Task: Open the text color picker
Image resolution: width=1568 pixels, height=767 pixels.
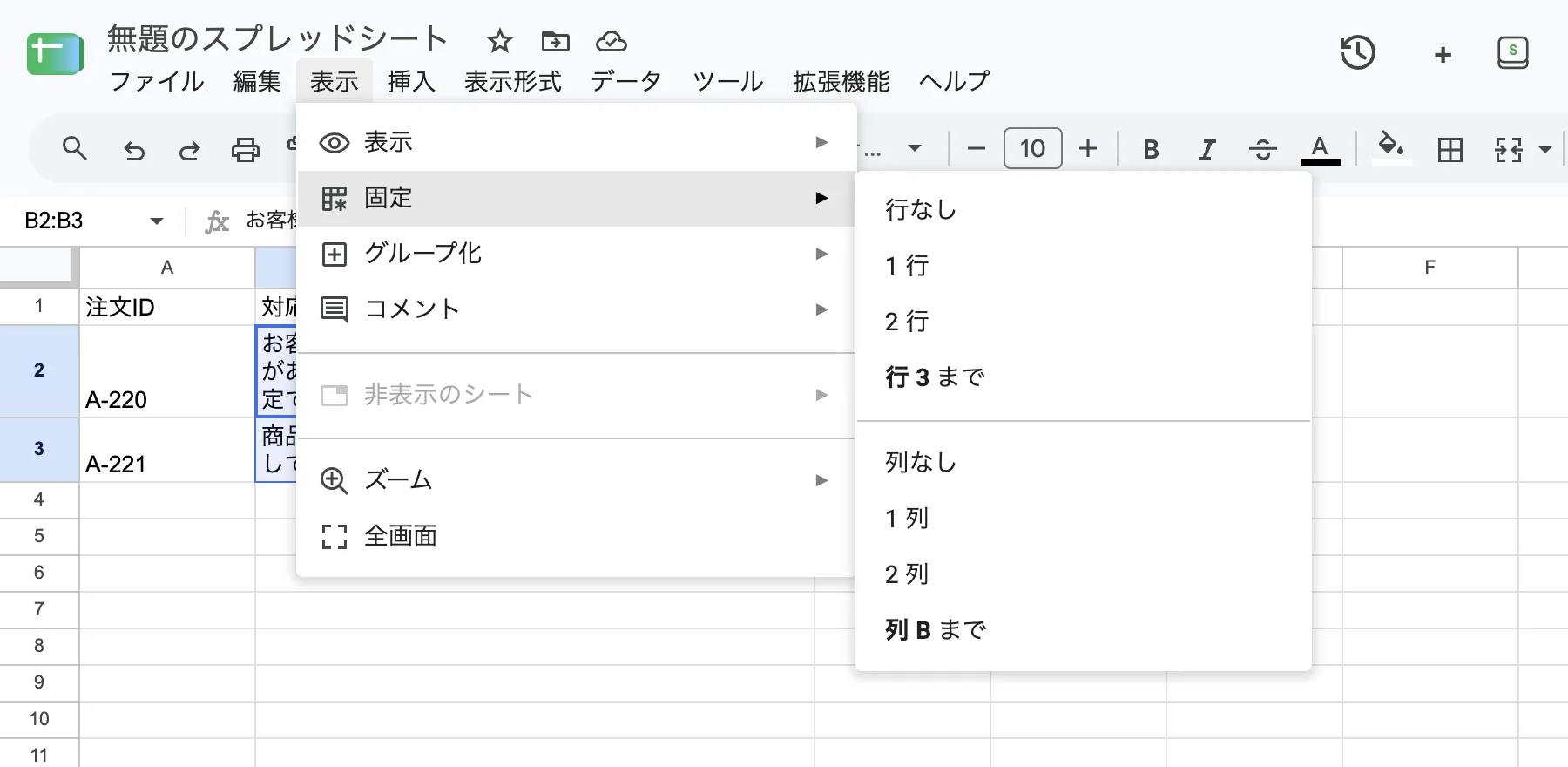Action: pos(1320,149)
